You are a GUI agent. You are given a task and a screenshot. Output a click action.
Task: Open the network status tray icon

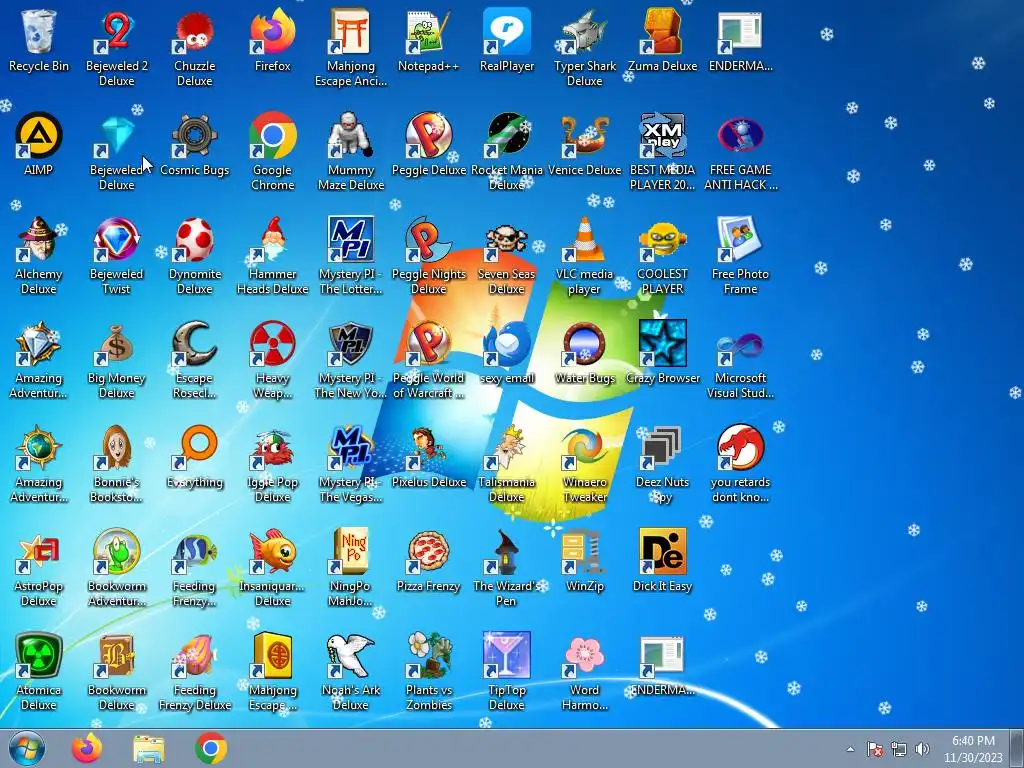tap(899, 749)
